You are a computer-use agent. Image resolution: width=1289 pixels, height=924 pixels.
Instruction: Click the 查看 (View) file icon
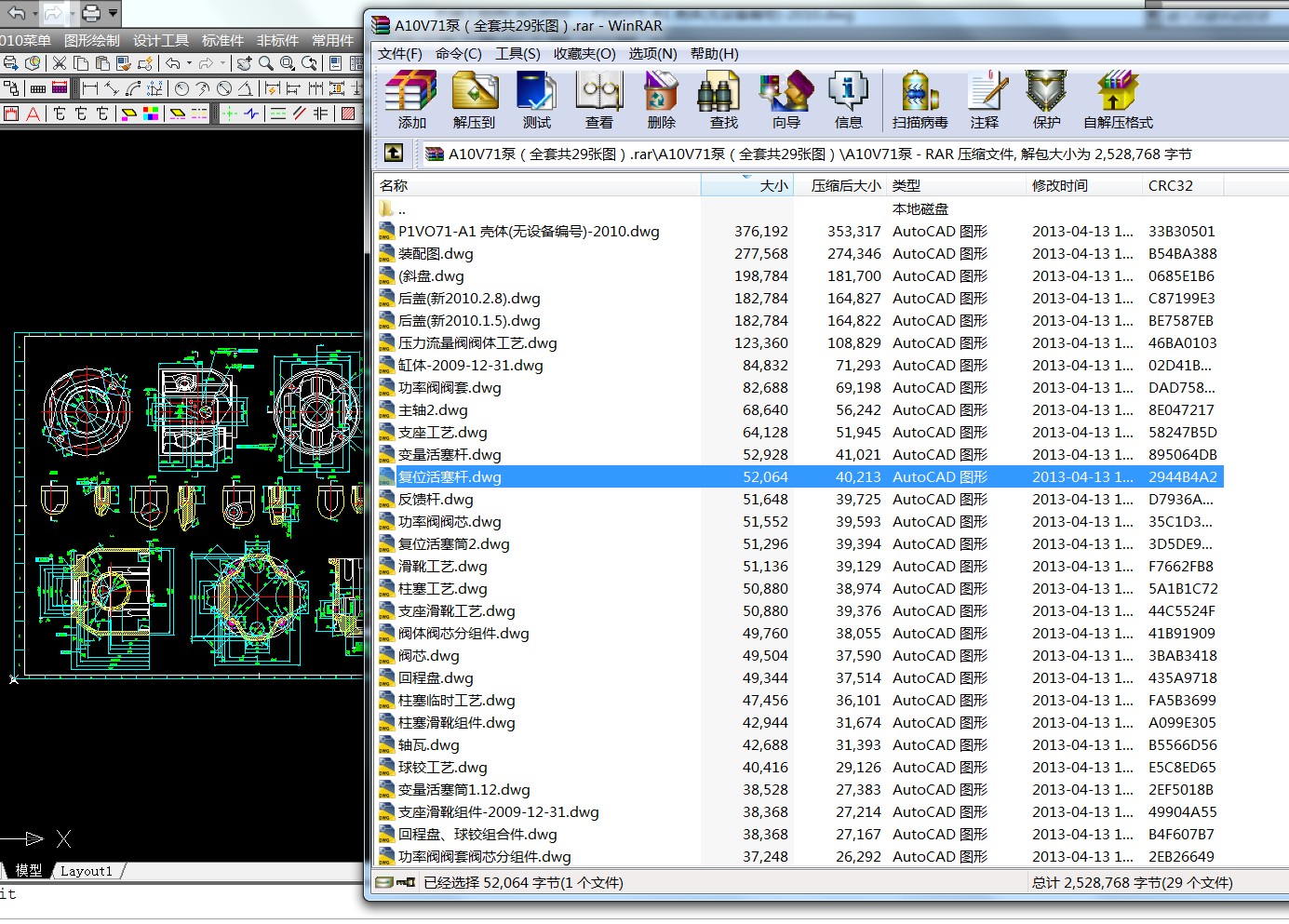click(598, 100)
